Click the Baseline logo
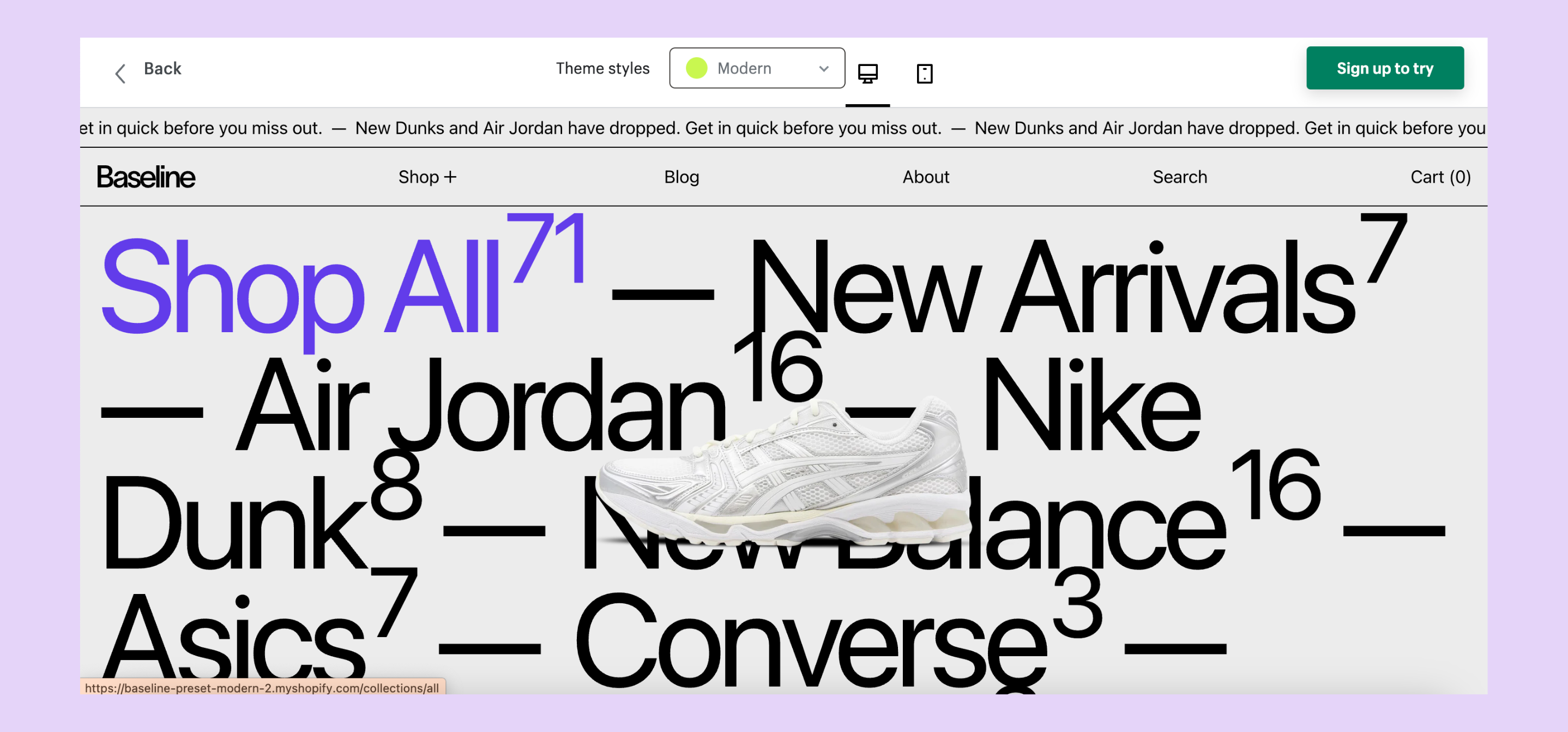1568x732 pixels. click(x=146, y=177)
